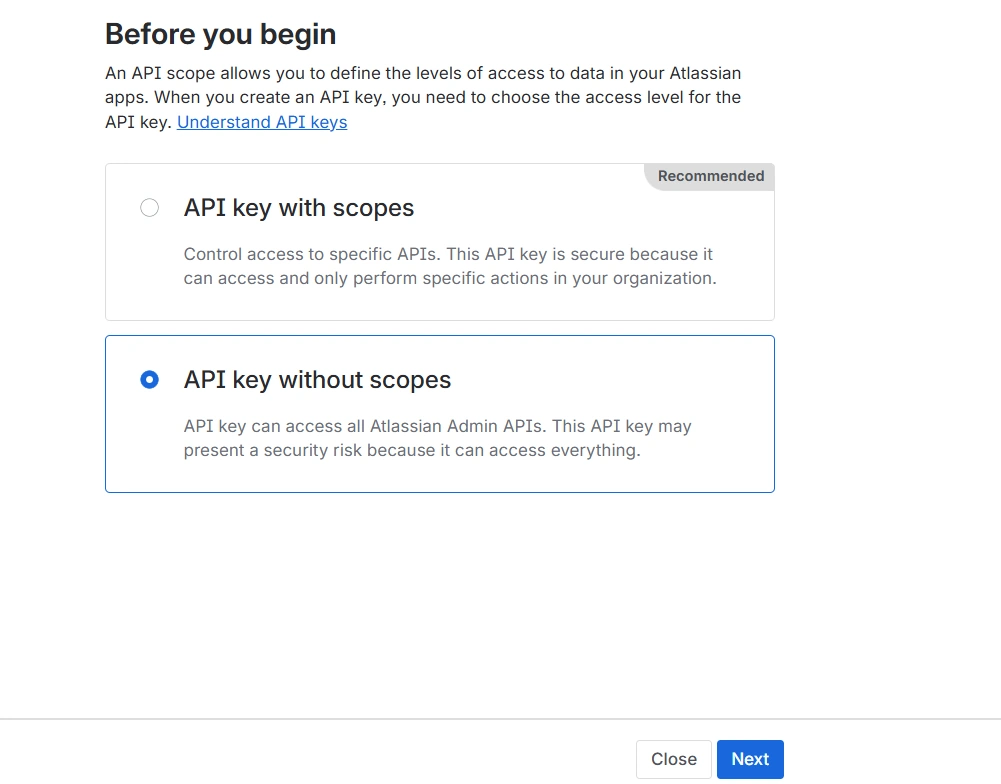The image size is (1001, 784).
Task: Click the empty radio circle for scoped keys
Action: click(x=149, y=208)
